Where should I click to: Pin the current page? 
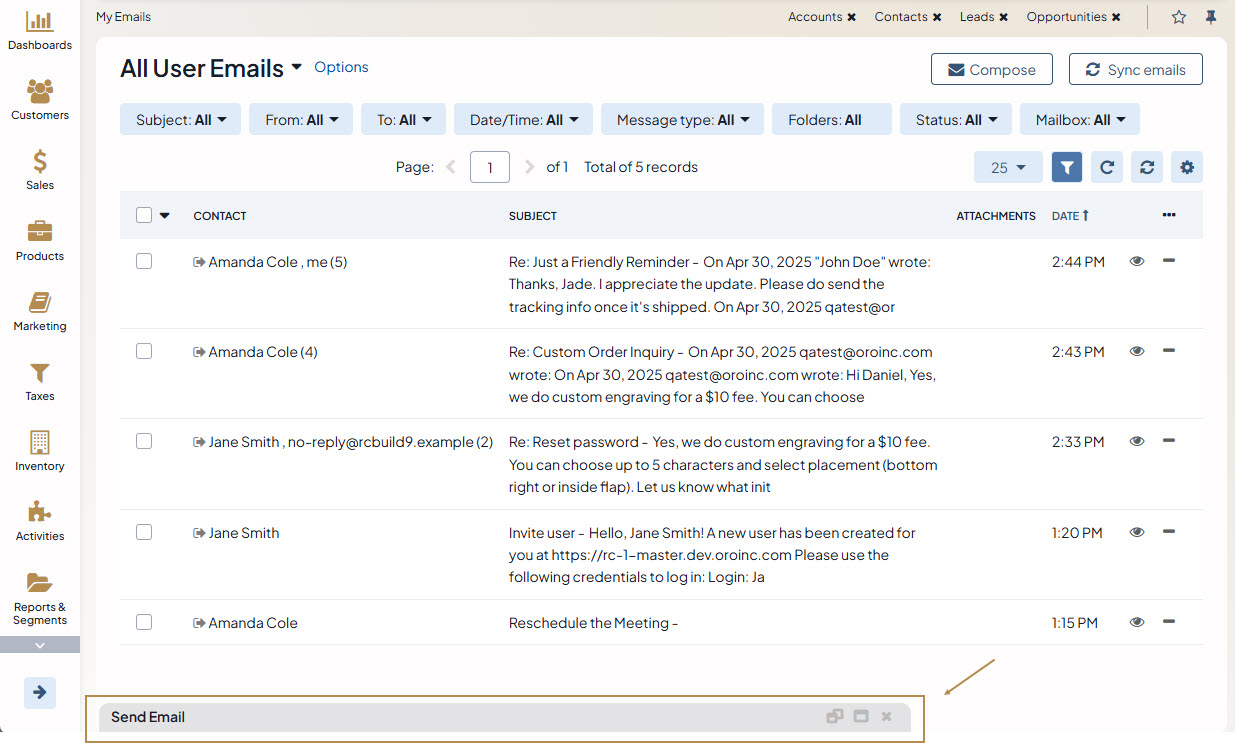[1211, 17]
